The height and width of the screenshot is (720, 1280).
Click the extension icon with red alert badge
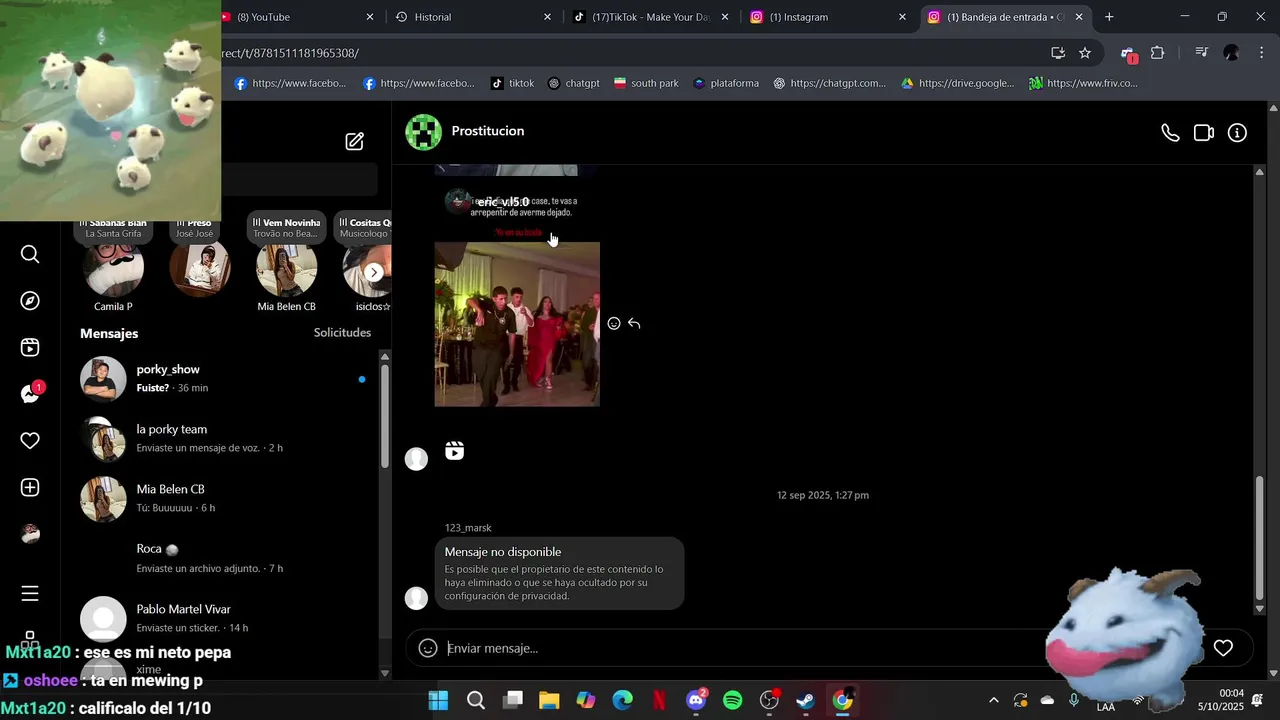pos(1128,54)
